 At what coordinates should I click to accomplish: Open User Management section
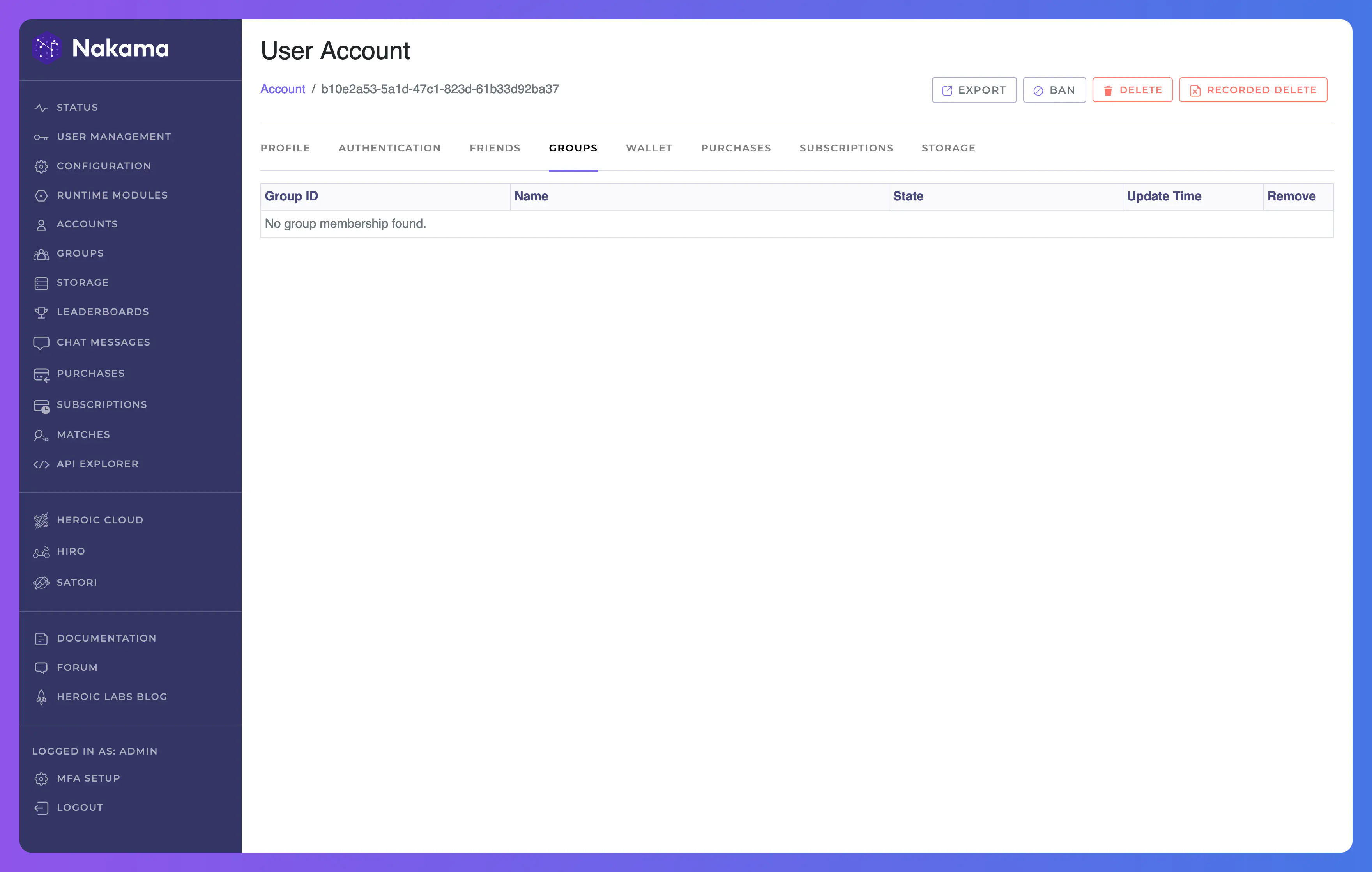point(114,136)
